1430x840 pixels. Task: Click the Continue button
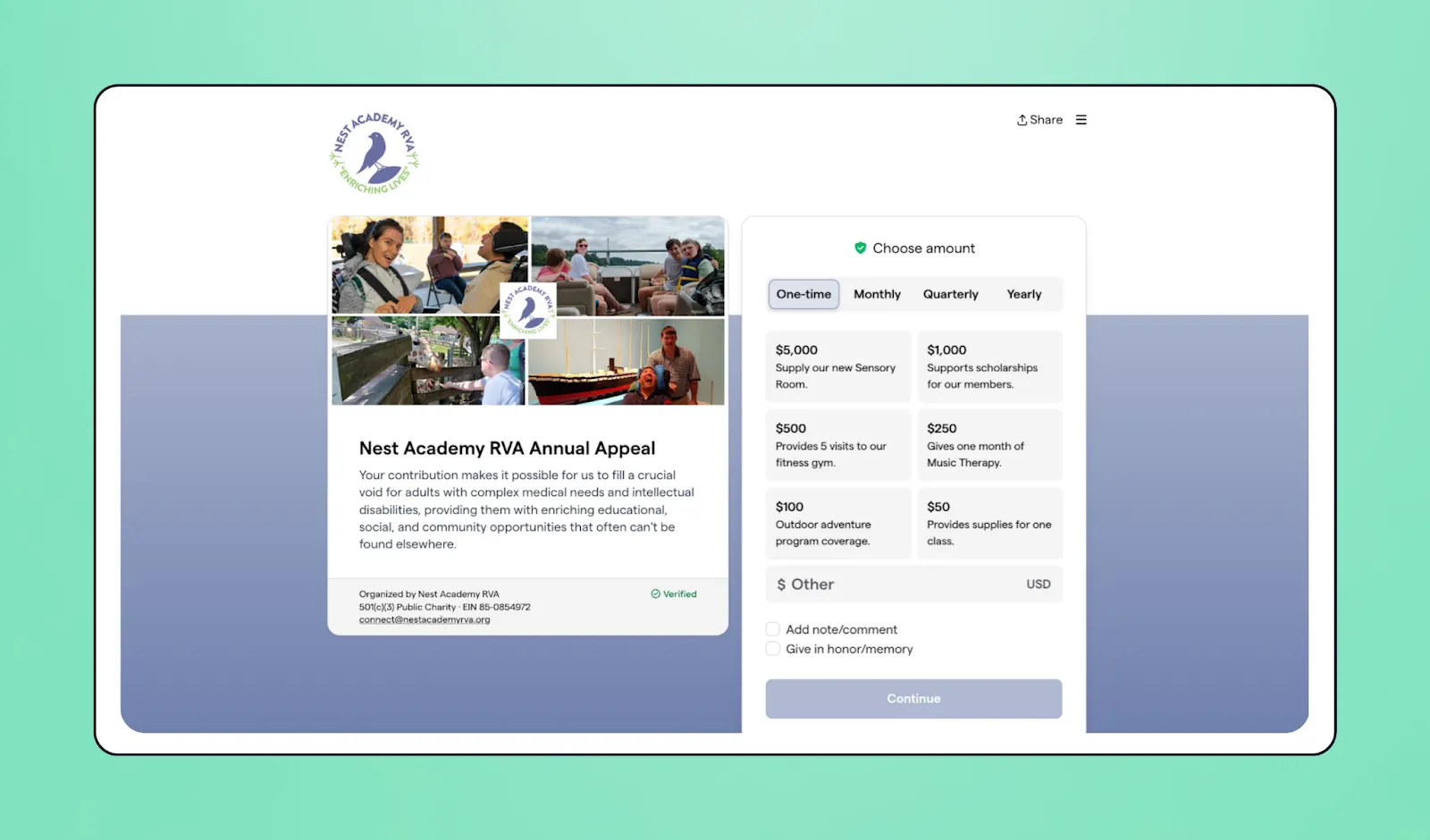click(913, 698)
